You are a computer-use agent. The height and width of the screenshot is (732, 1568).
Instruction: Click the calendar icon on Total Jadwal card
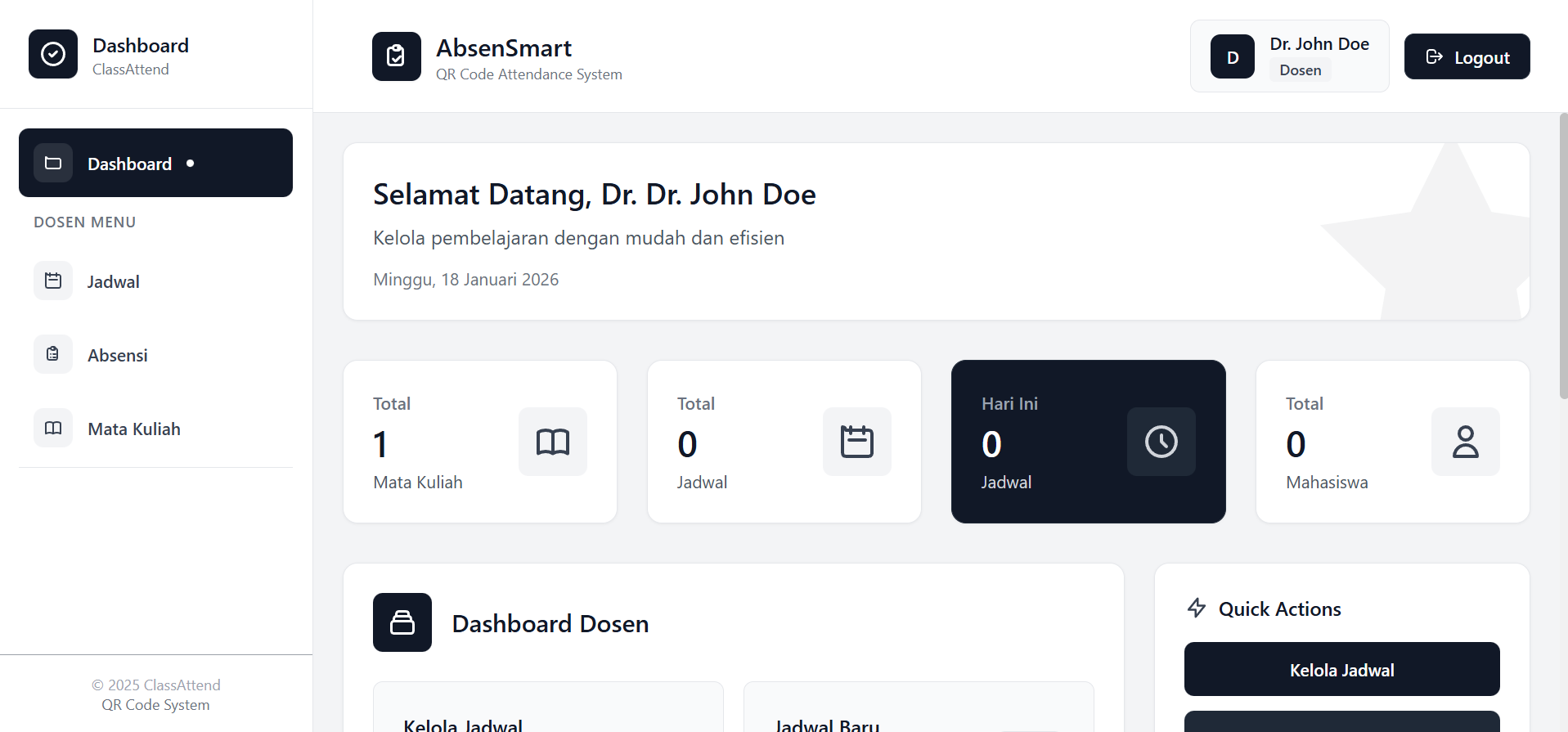[857, 442]
